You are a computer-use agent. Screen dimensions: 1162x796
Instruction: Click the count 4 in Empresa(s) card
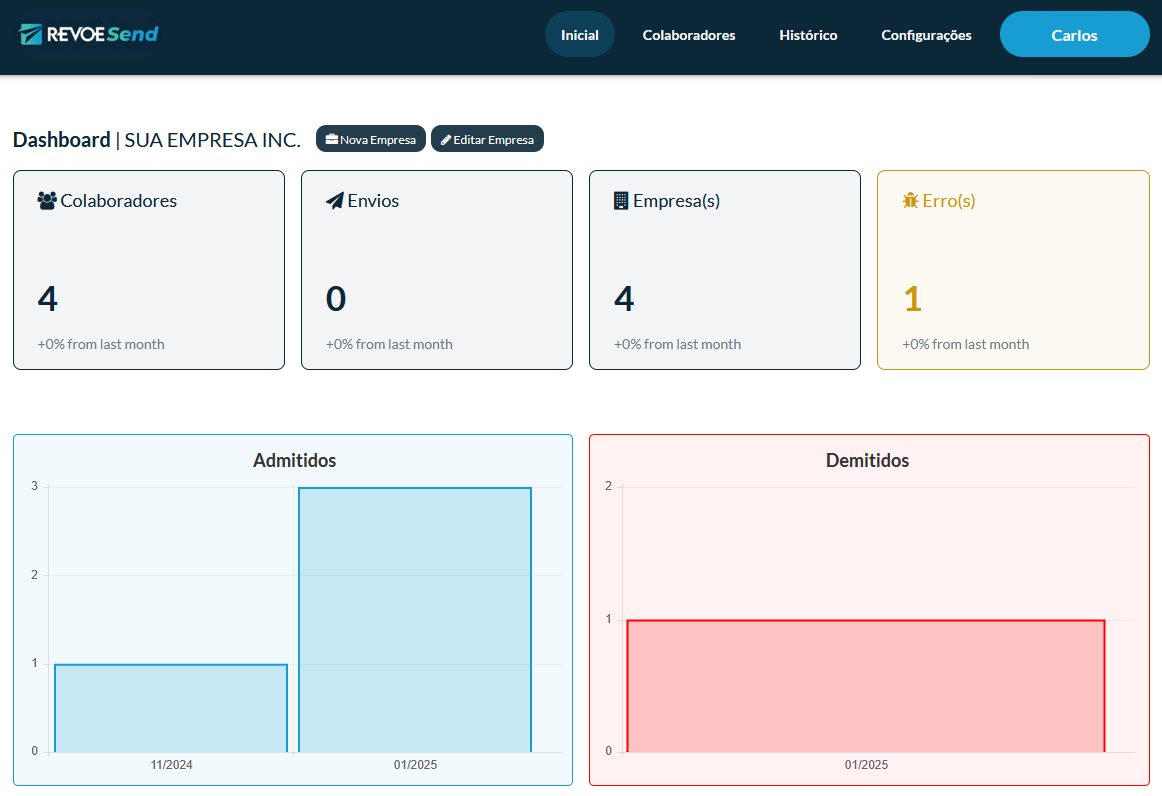point(624,299)
